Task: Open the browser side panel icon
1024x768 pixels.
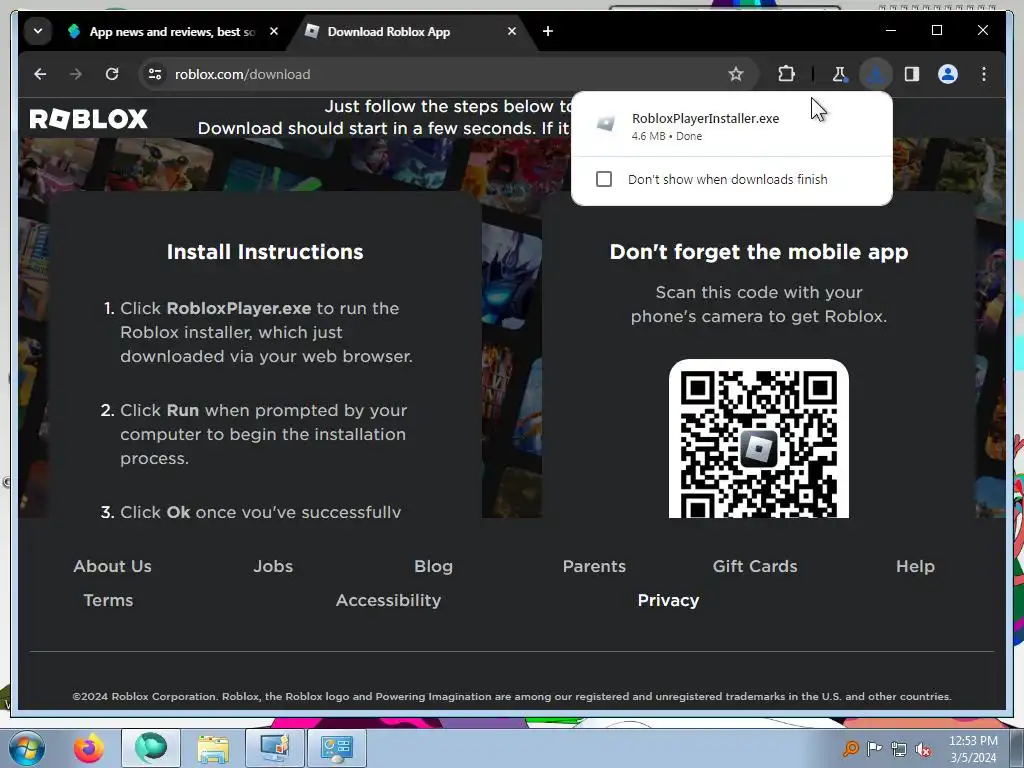Action: 912,74
